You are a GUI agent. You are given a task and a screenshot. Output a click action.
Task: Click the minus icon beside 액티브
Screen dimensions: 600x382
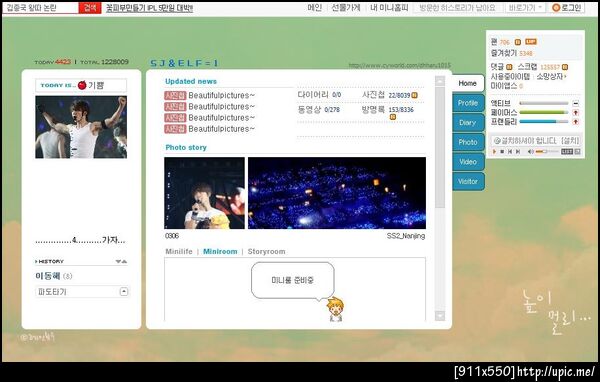pyautogui.click(x=575, y=103)
